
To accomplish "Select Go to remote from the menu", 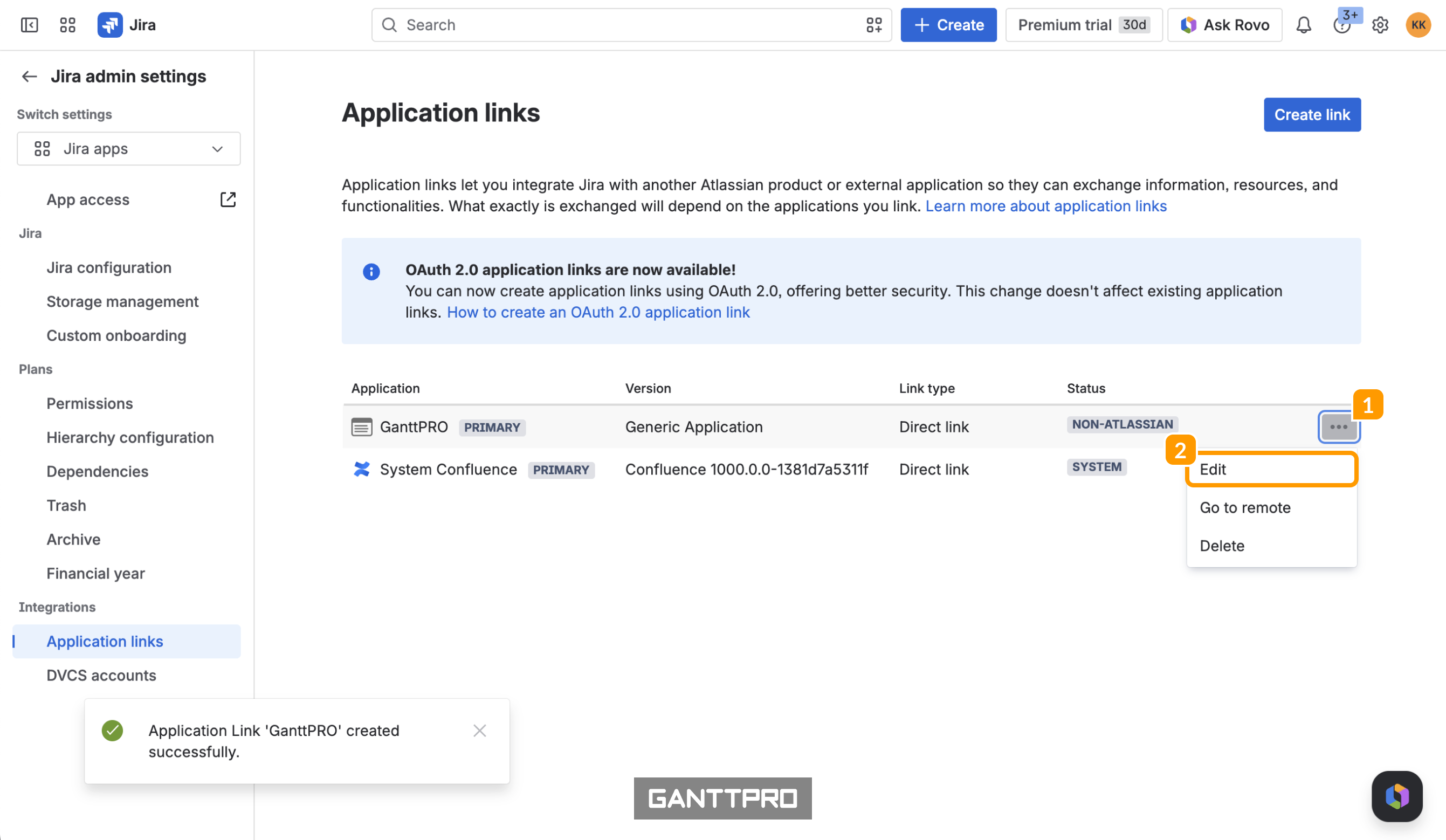I will tap(1271, 508).
